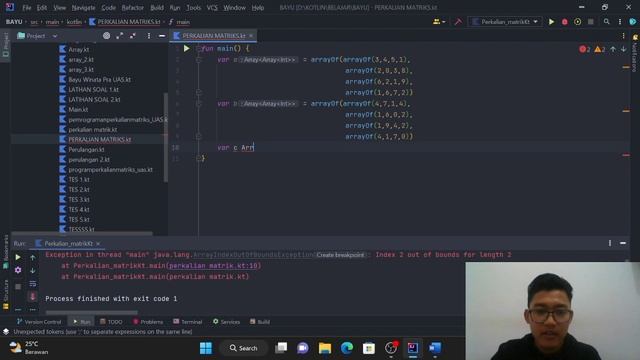Image resolution: width=640 pixels, height=360 pixels.
Task: Open Search Everywhere magnifier icon
Action: [607, 22]
